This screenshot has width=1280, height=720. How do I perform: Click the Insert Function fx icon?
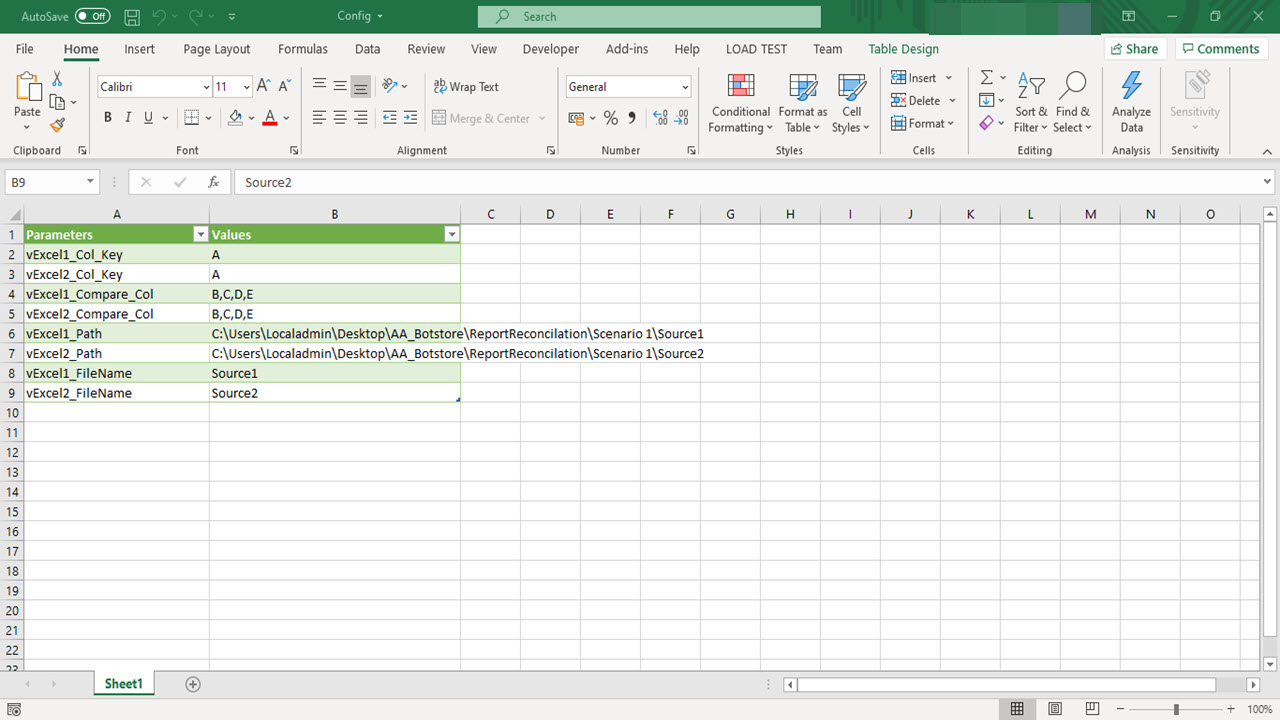point(213,182)
